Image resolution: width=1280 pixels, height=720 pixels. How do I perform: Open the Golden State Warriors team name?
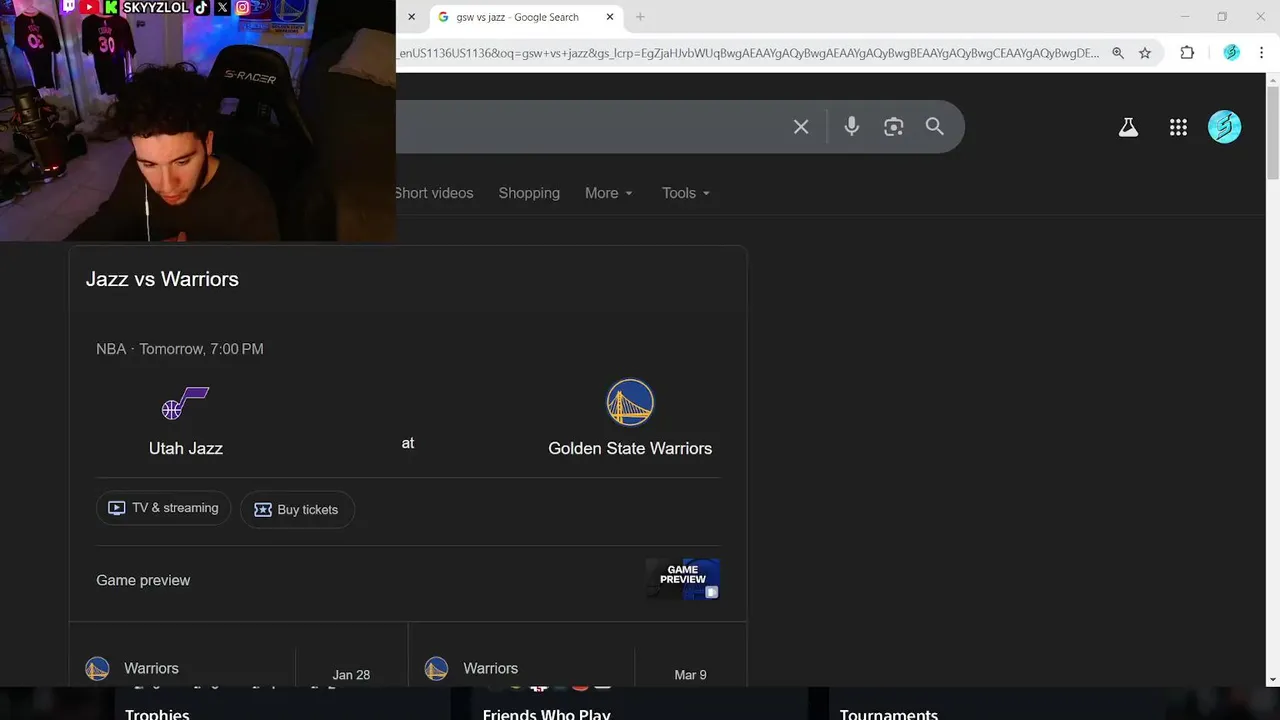point(630,448)
